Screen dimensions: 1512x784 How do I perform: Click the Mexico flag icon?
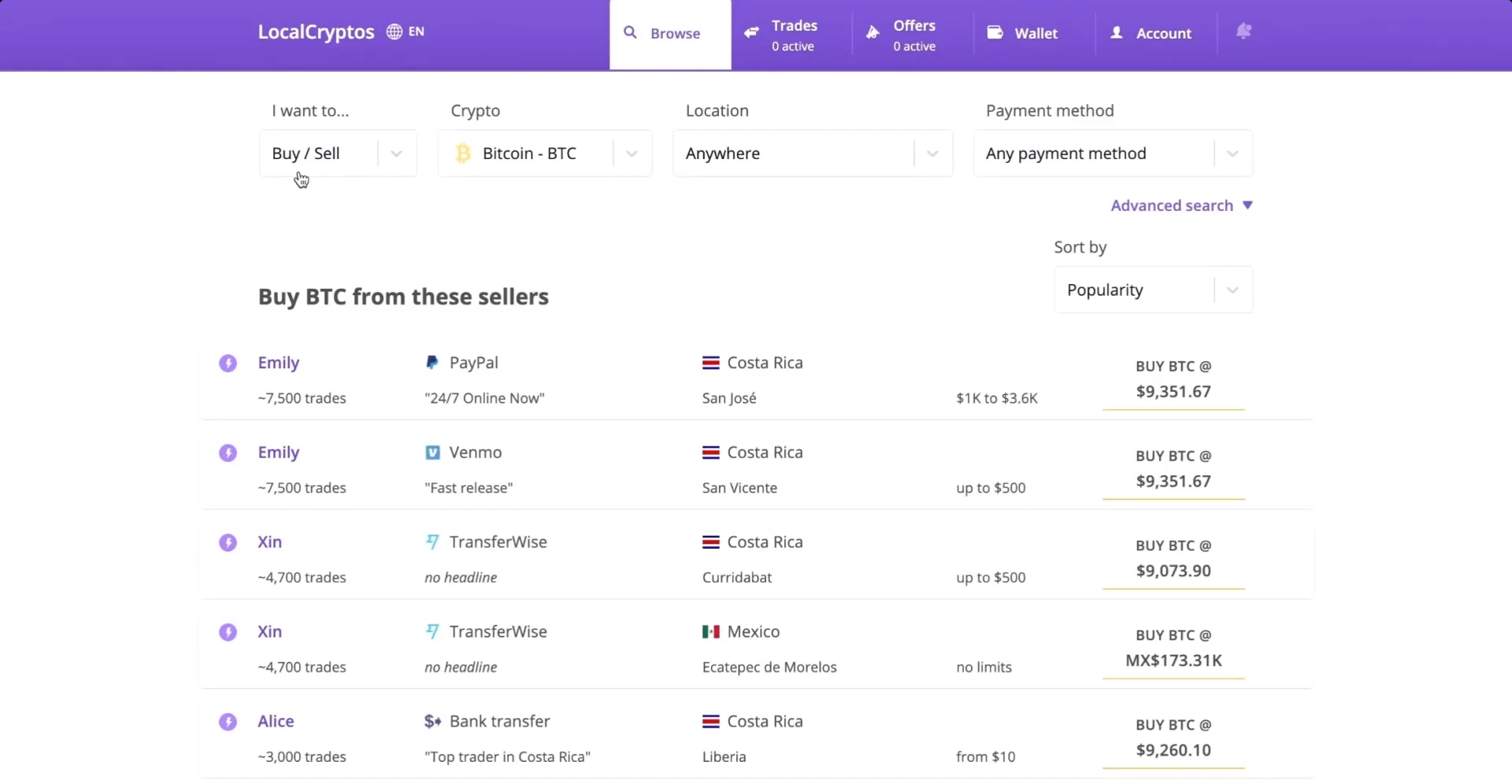click(x=710, y=632)
